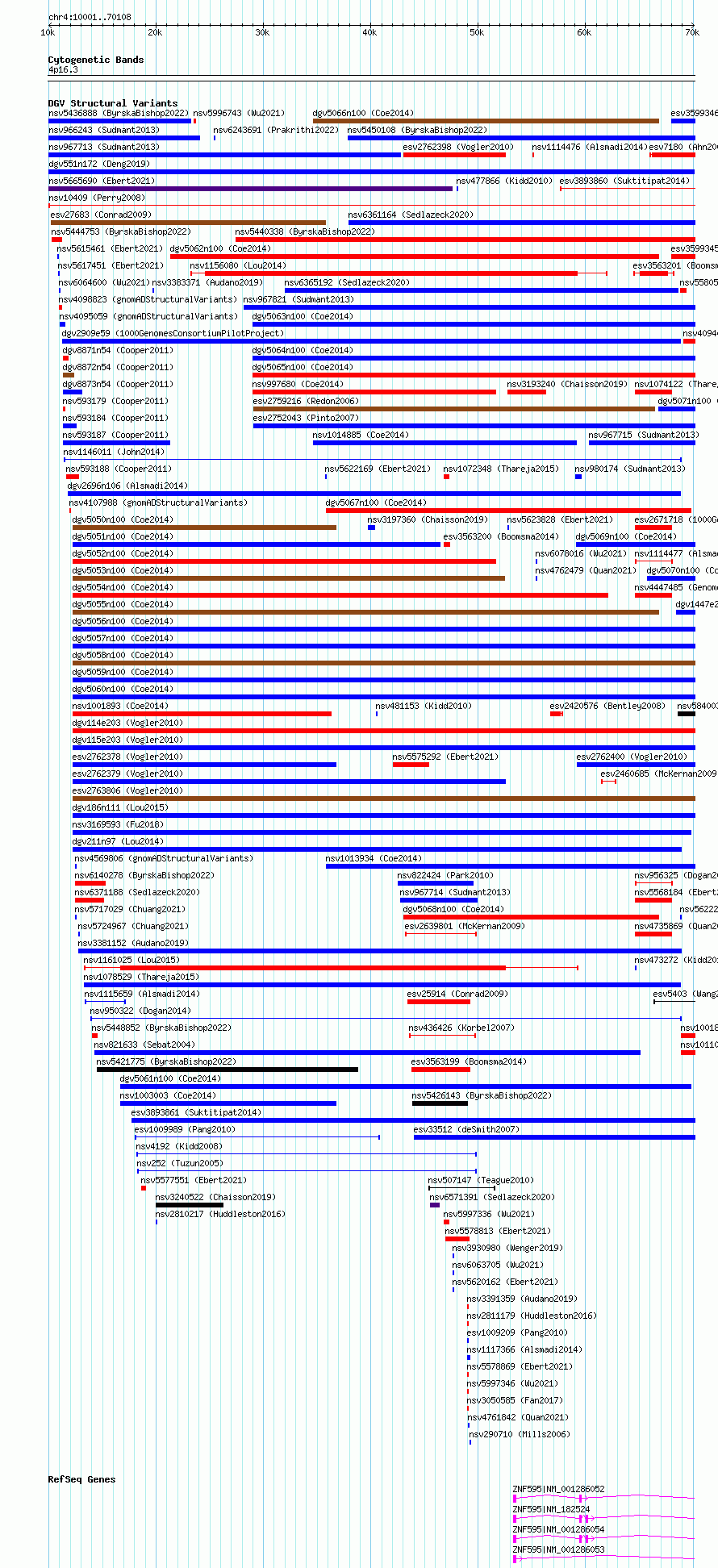Viewport: 718px width, 1568px height.
Task: Click nsv477866 (Kidd2010) label
Action: point(504,181)
